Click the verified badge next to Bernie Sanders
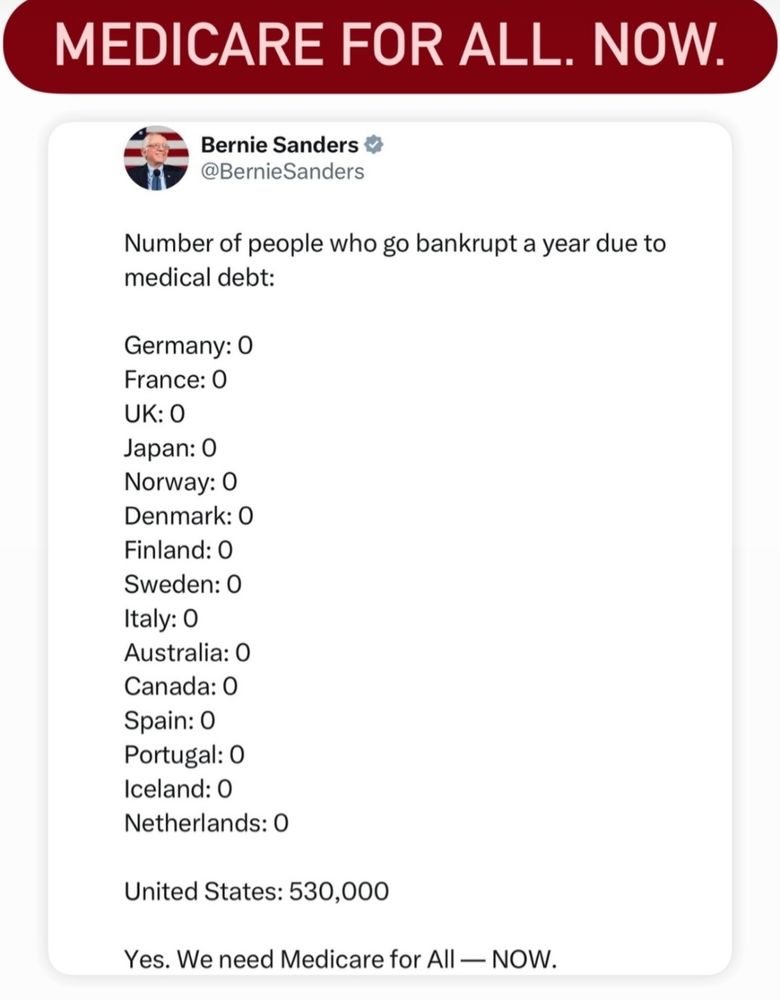 (x=374, y=145)
